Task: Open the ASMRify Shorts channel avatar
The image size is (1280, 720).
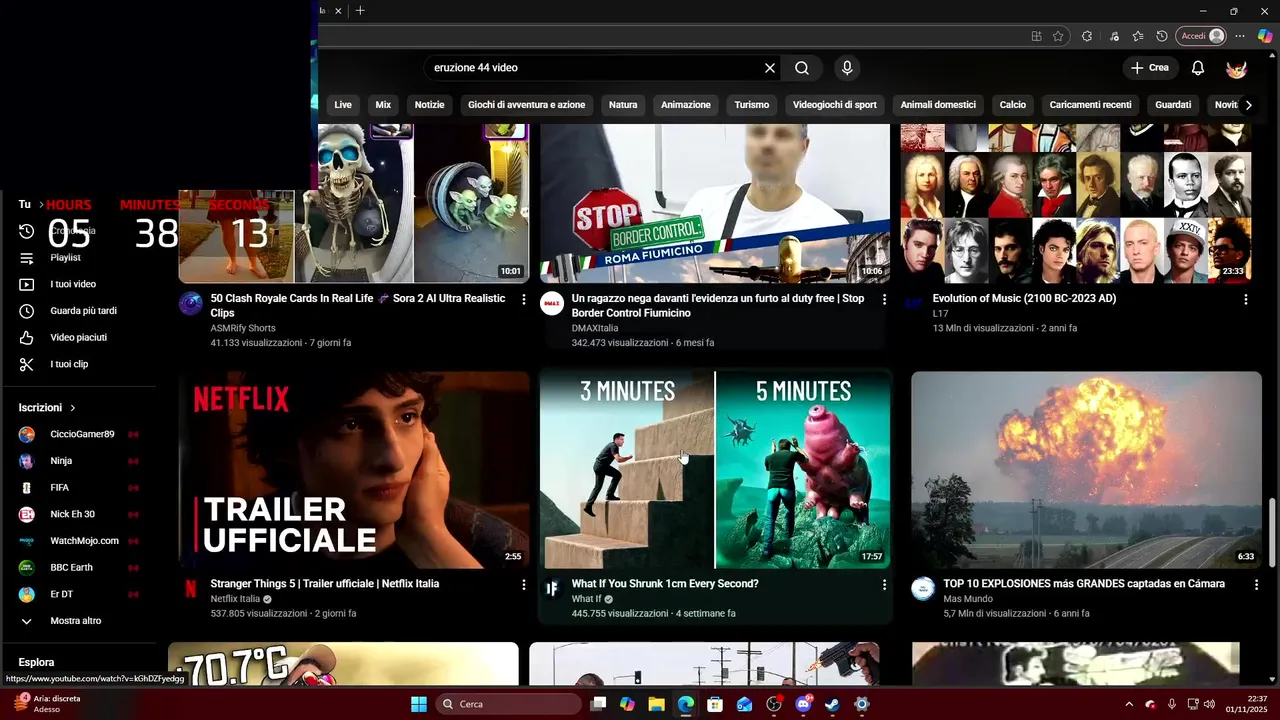Action: click(x=190, y=304)
